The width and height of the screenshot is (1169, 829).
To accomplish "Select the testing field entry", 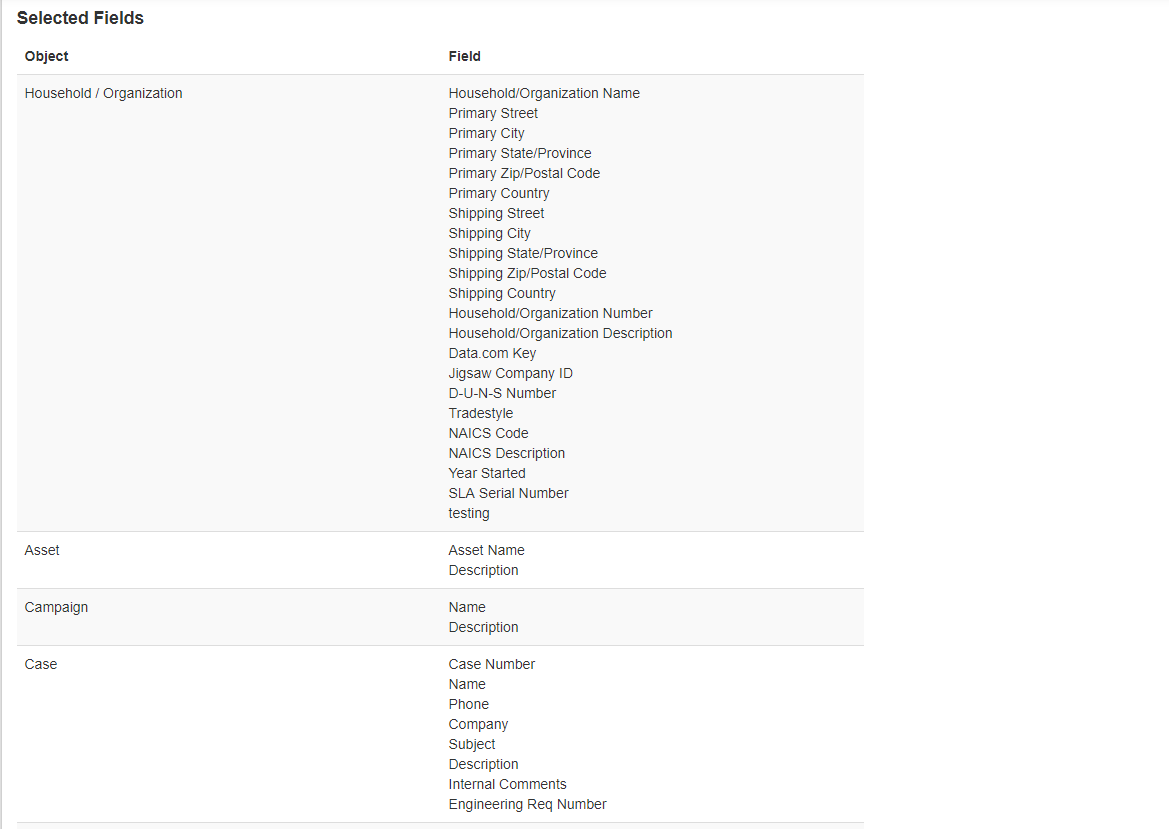I will (469, 514).
